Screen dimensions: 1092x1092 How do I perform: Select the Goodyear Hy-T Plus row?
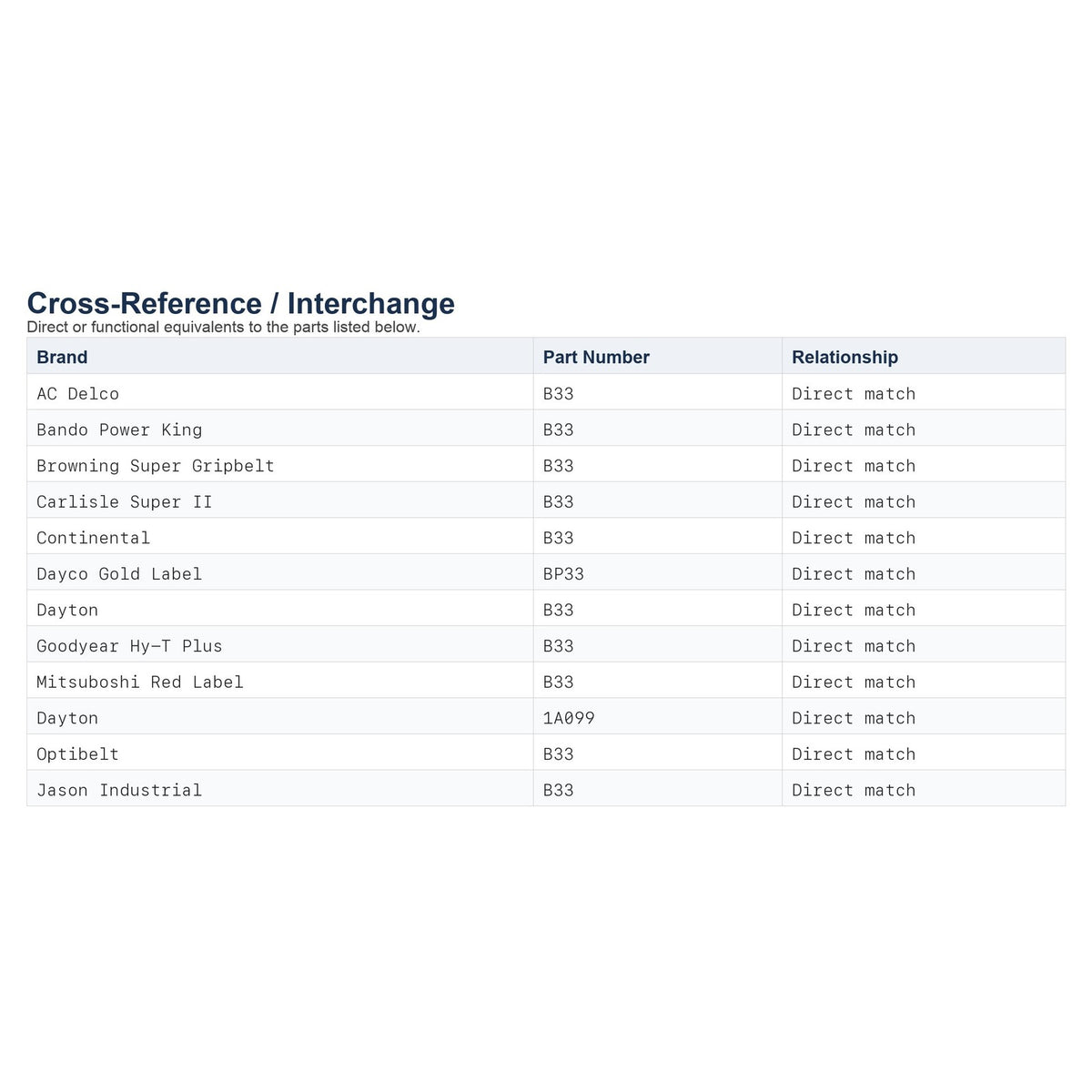click(546, 645)
